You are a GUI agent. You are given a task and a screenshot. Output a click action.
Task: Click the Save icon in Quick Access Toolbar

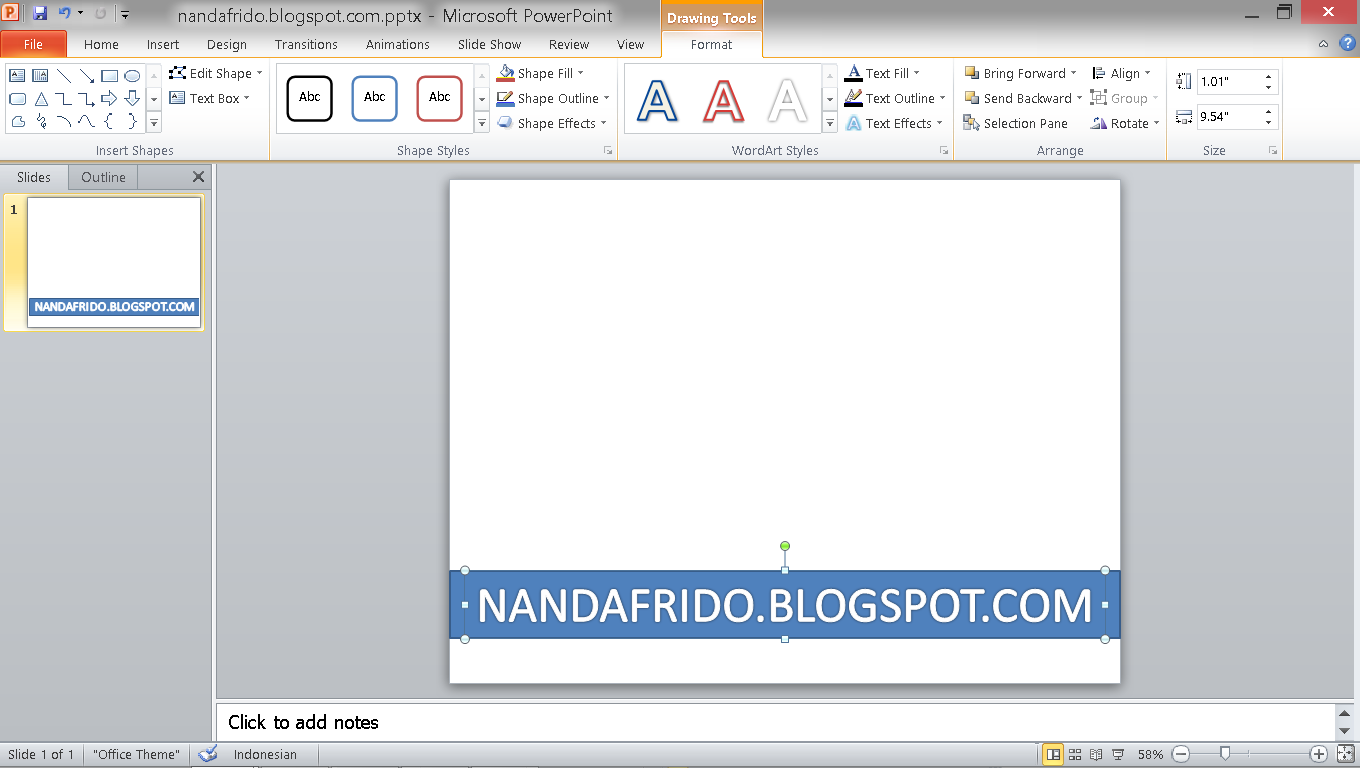(40, 14)
